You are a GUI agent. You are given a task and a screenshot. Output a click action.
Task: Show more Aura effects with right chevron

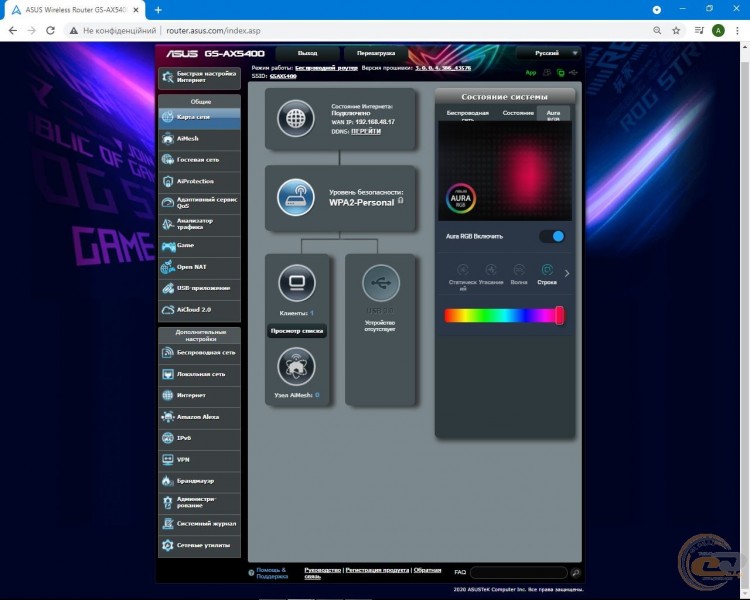(567, 274)
